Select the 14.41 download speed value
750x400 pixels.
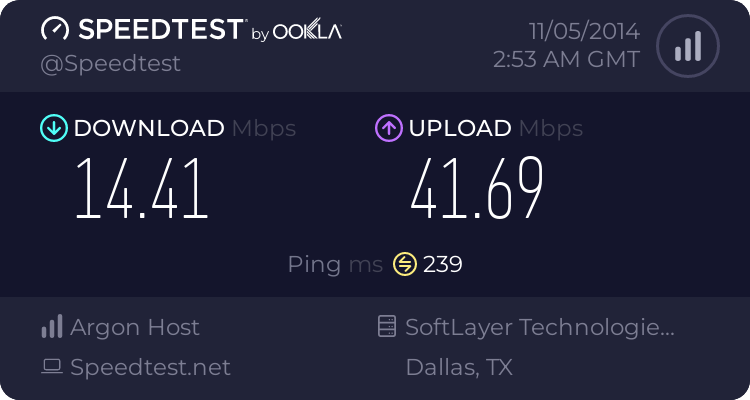tap(143, 189)
